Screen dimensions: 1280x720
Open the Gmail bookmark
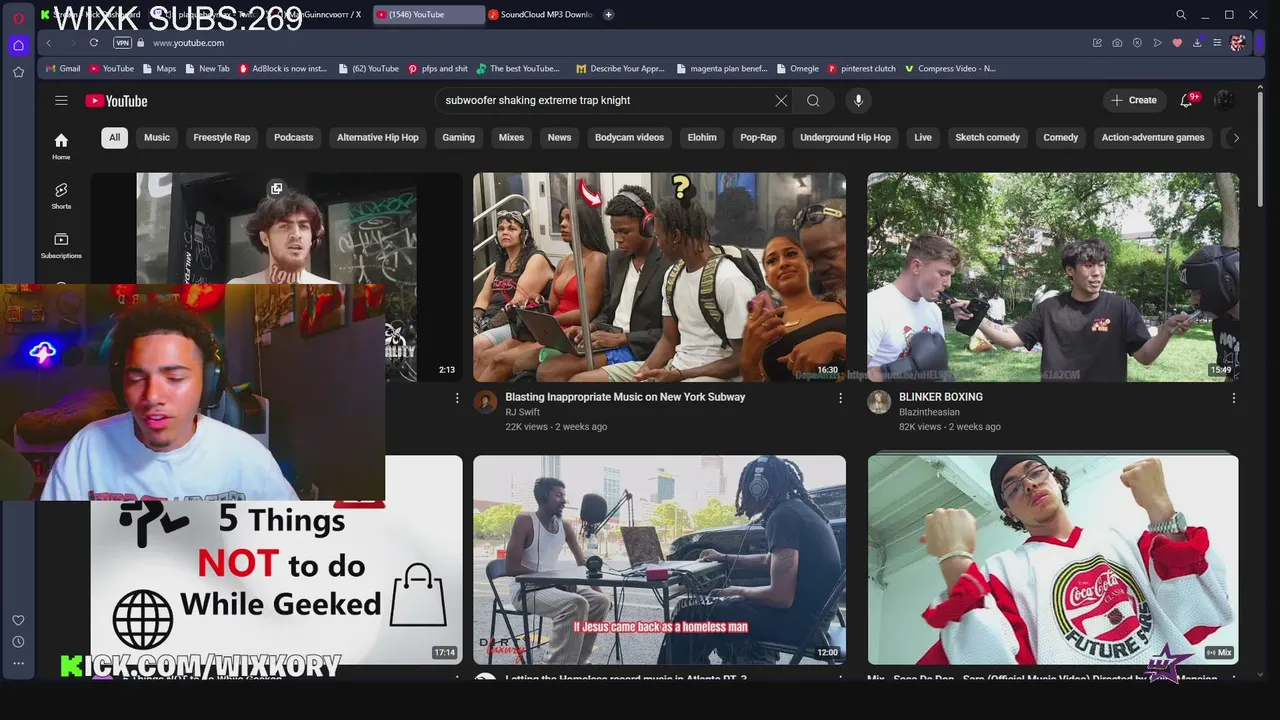tap(63, 69)
